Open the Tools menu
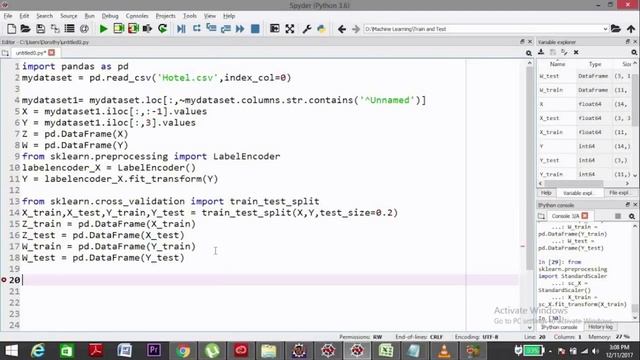The height and width of the screenshot is (360, 640). pyautogui.click(x=190, y=16)
